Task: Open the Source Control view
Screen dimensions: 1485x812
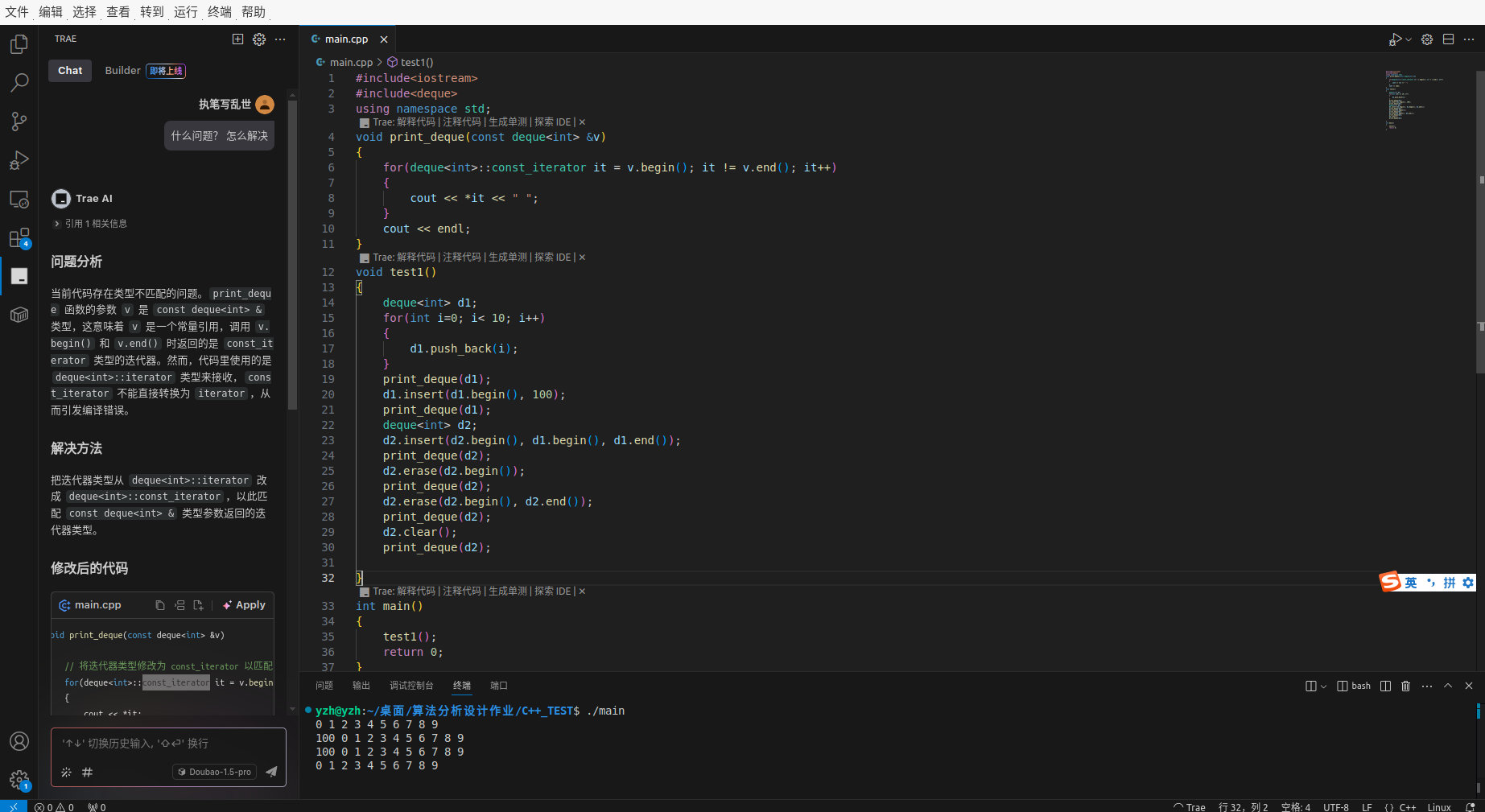Action: [19, 121]
